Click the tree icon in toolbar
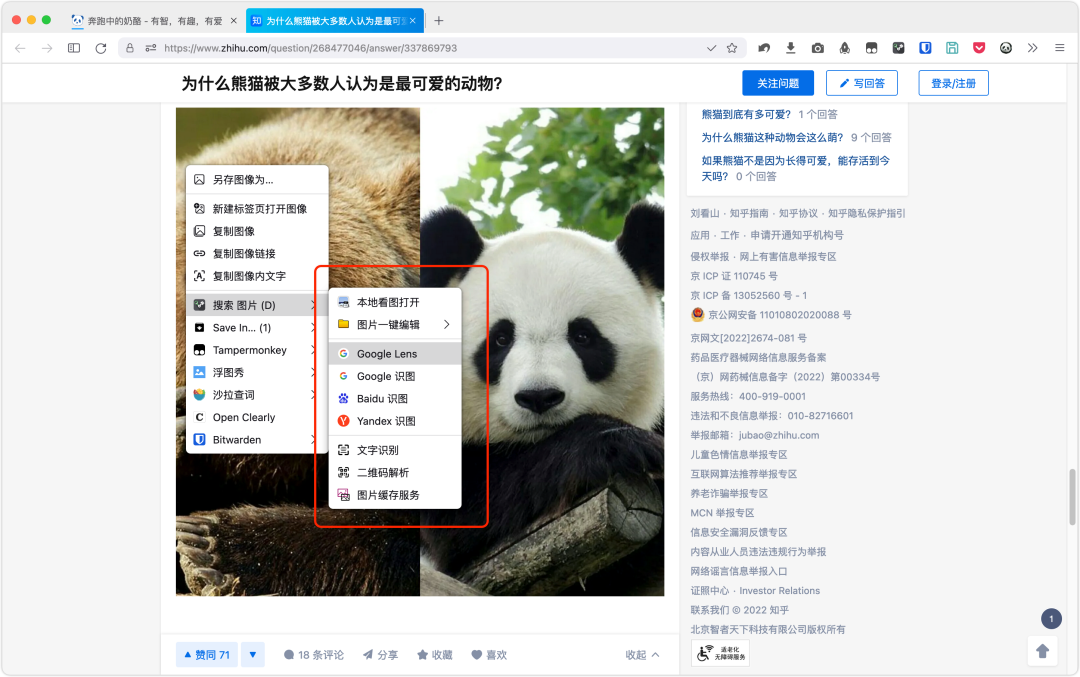1080x677 pixels. pos(844,48)
